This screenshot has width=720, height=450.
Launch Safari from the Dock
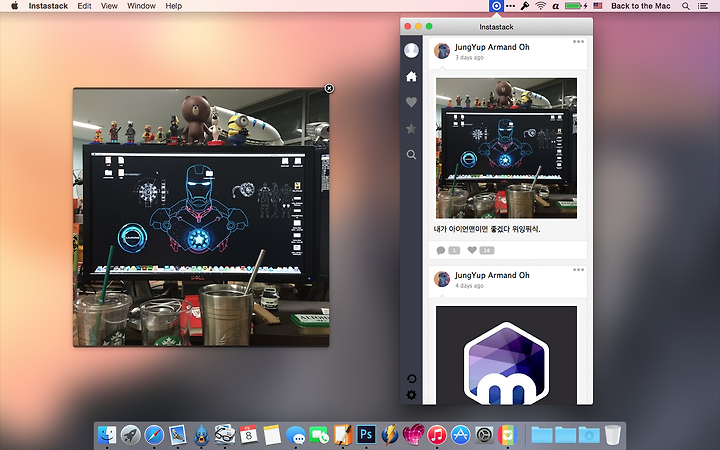point(154,434)
